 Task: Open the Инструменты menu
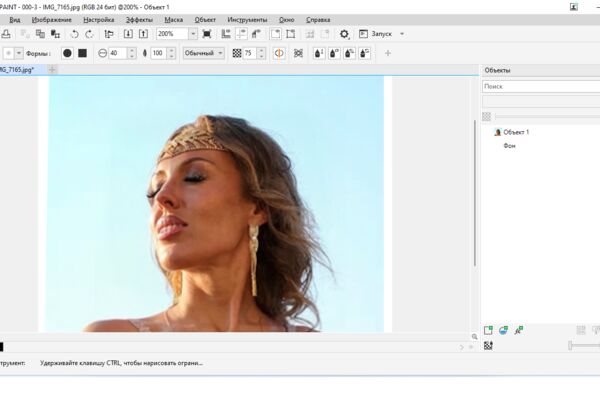[247, 20]
